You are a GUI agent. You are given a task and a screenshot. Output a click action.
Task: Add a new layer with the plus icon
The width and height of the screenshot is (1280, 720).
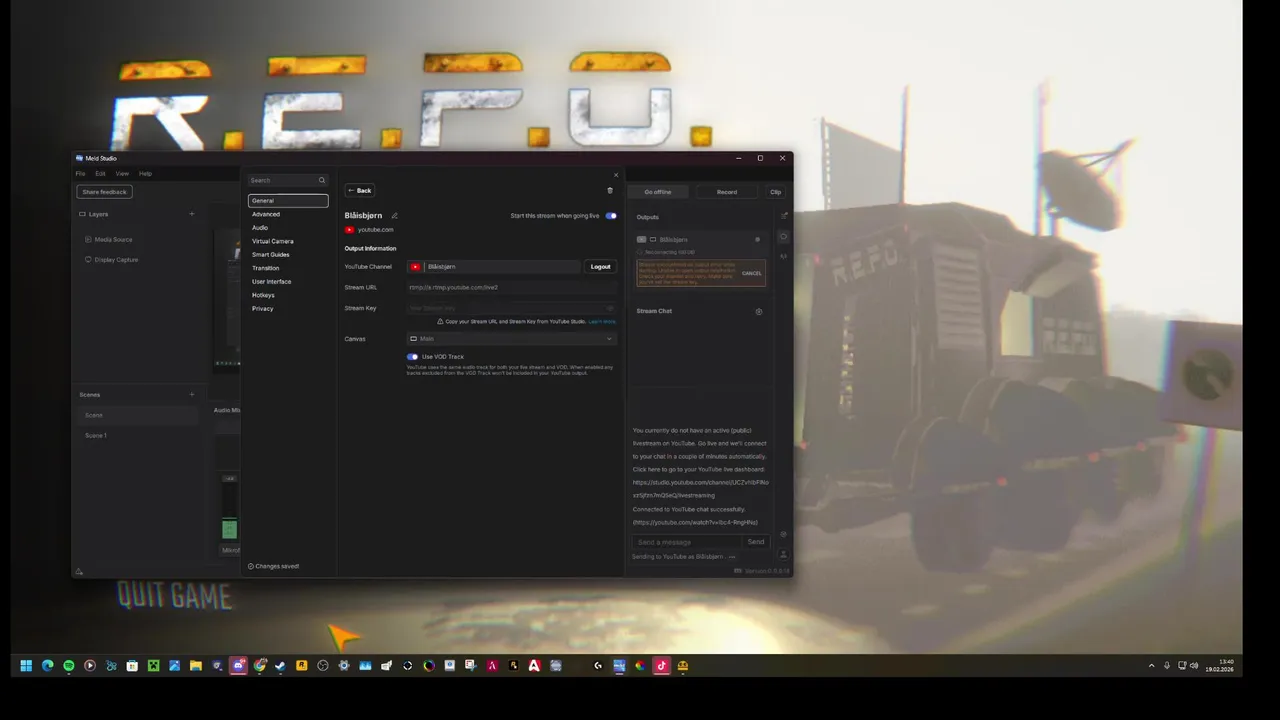pos(192,214)
